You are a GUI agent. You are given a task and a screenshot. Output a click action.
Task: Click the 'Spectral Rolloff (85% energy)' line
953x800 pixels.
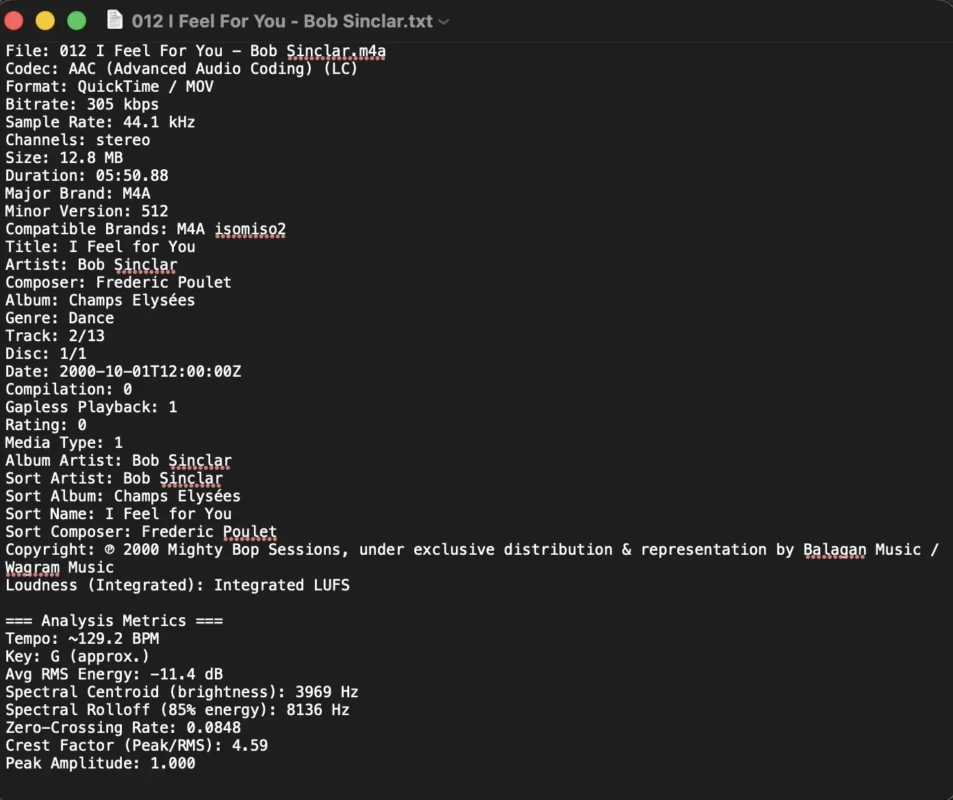tap(177, 710)
